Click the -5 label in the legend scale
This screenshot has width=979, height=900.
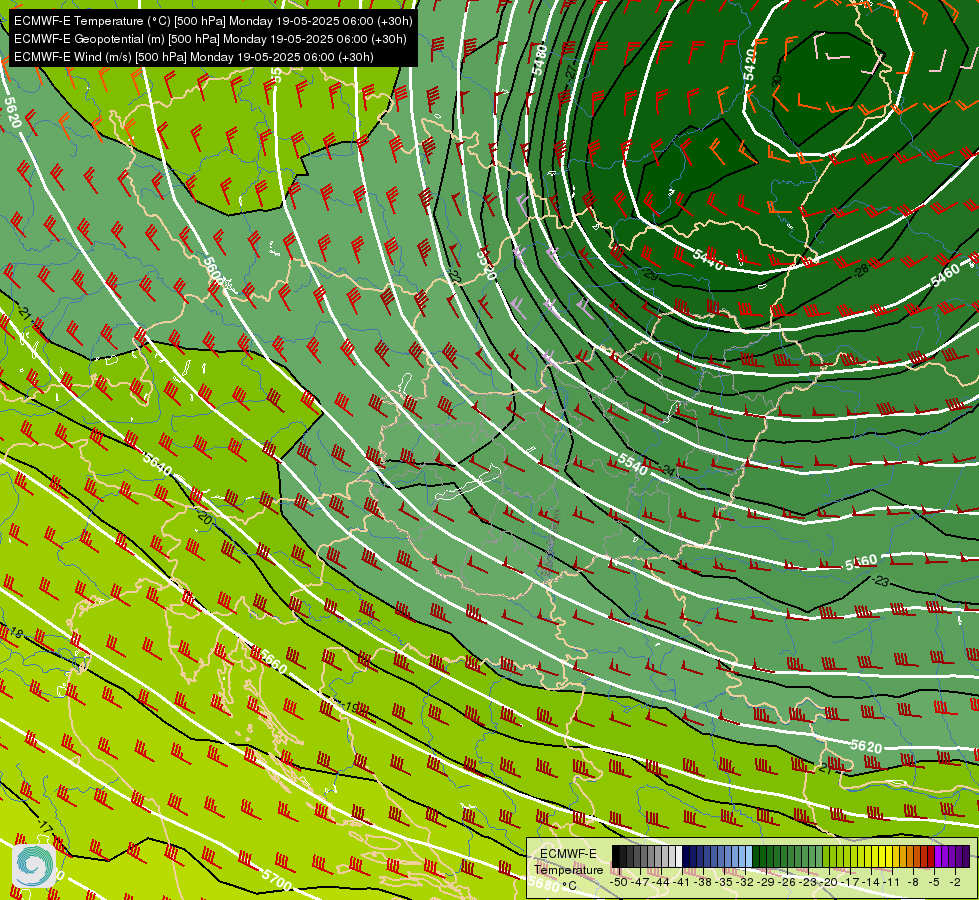point(934,882)
